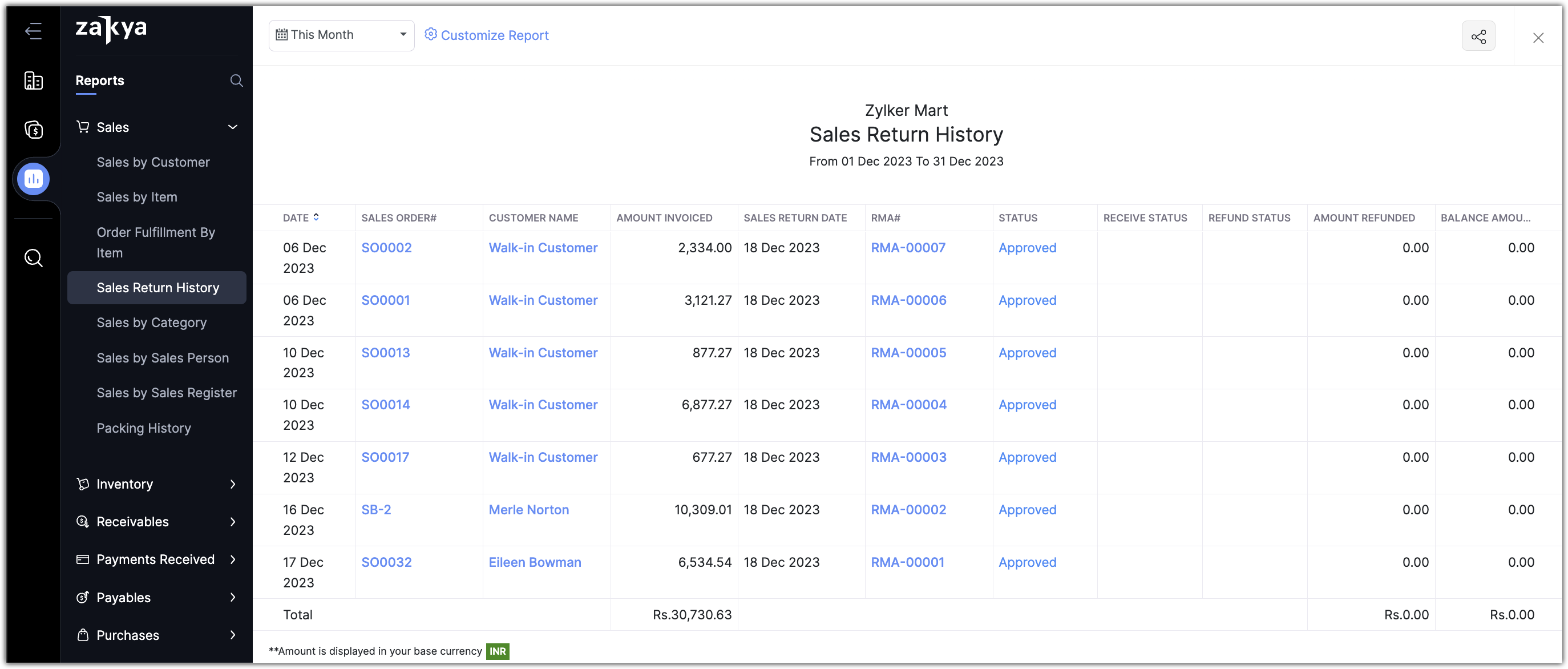Open return RMA-00006

pyautogui.click(x=909, y=300)
